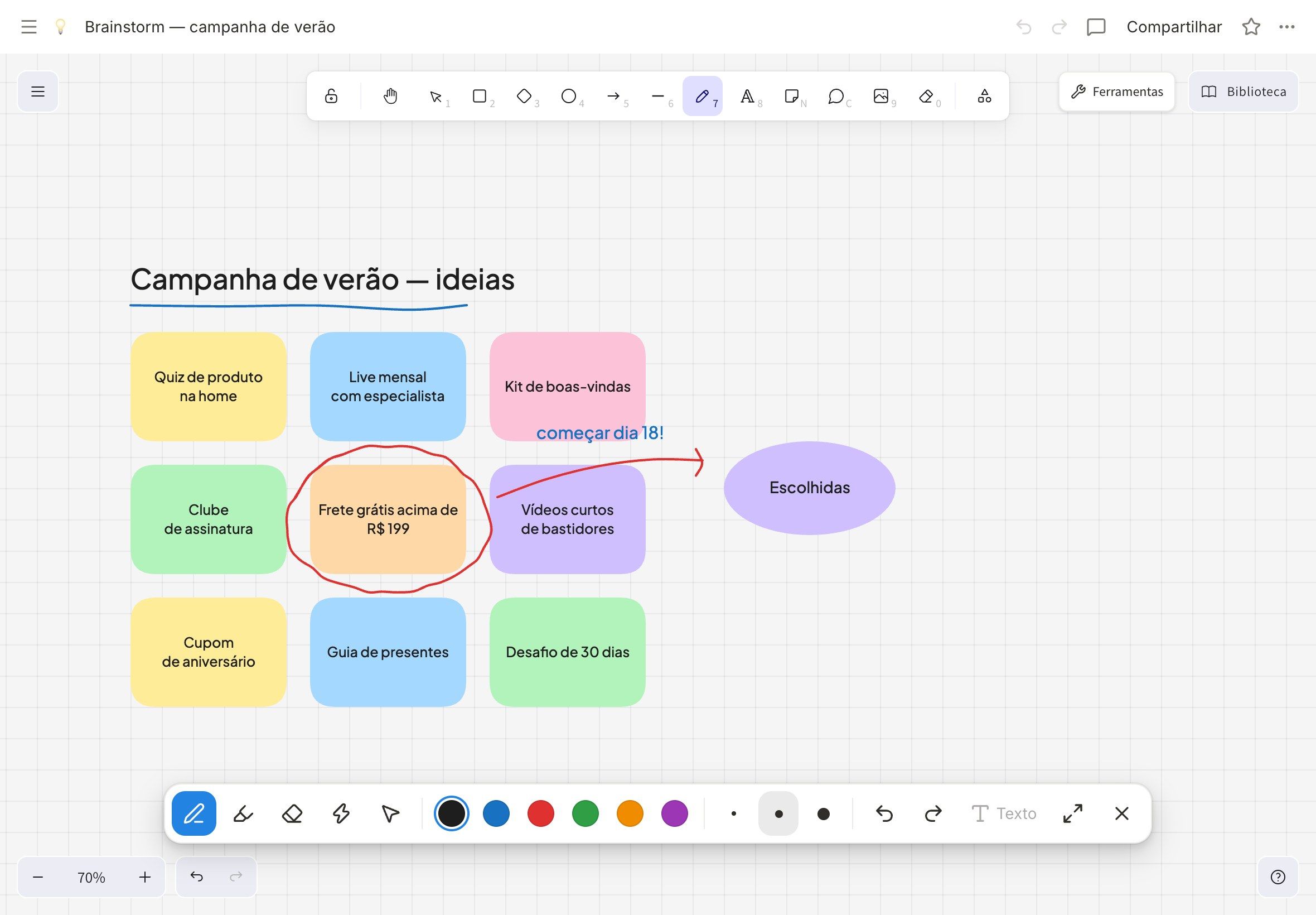The image size is (1316, 915).
Task: Select the eraser tool in top toolbar
Action: point(926,96)
